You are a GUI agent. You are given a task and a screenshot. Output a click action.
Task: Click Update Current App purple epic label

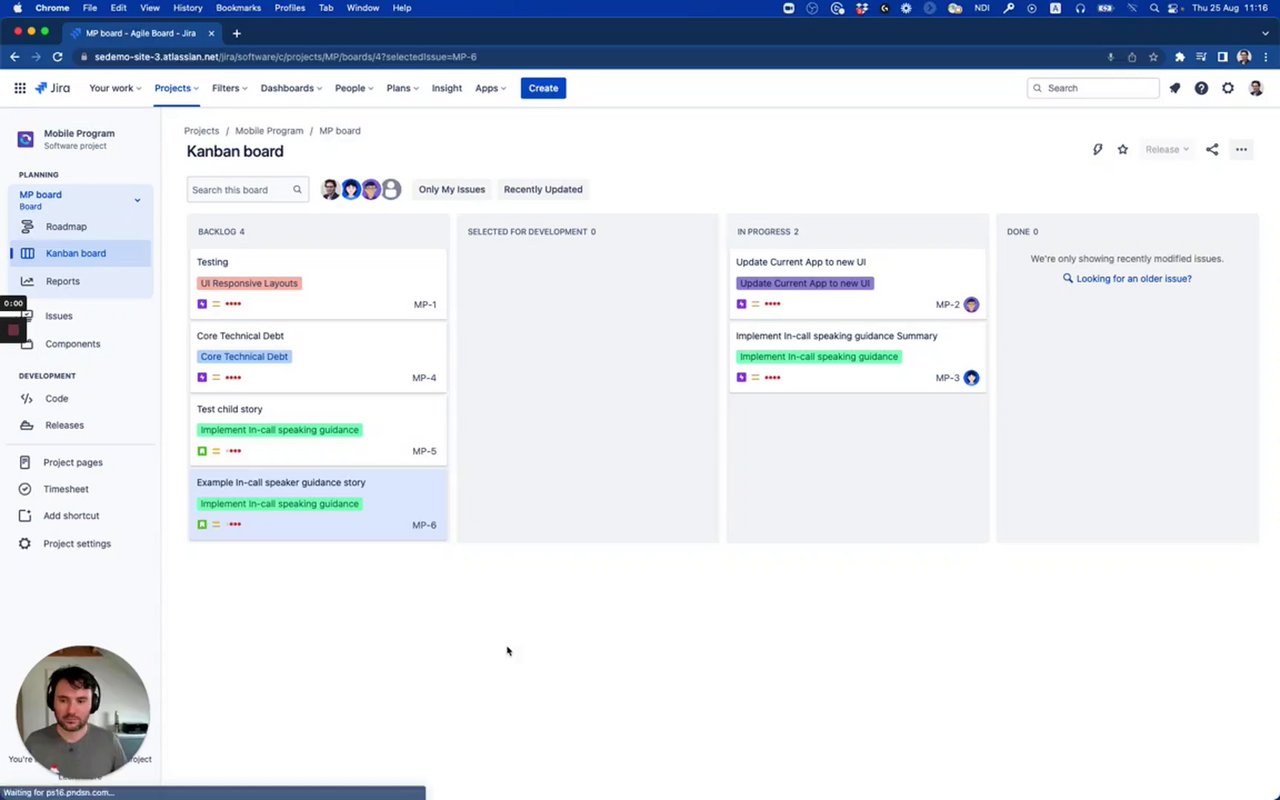click(x=805, y=283)
